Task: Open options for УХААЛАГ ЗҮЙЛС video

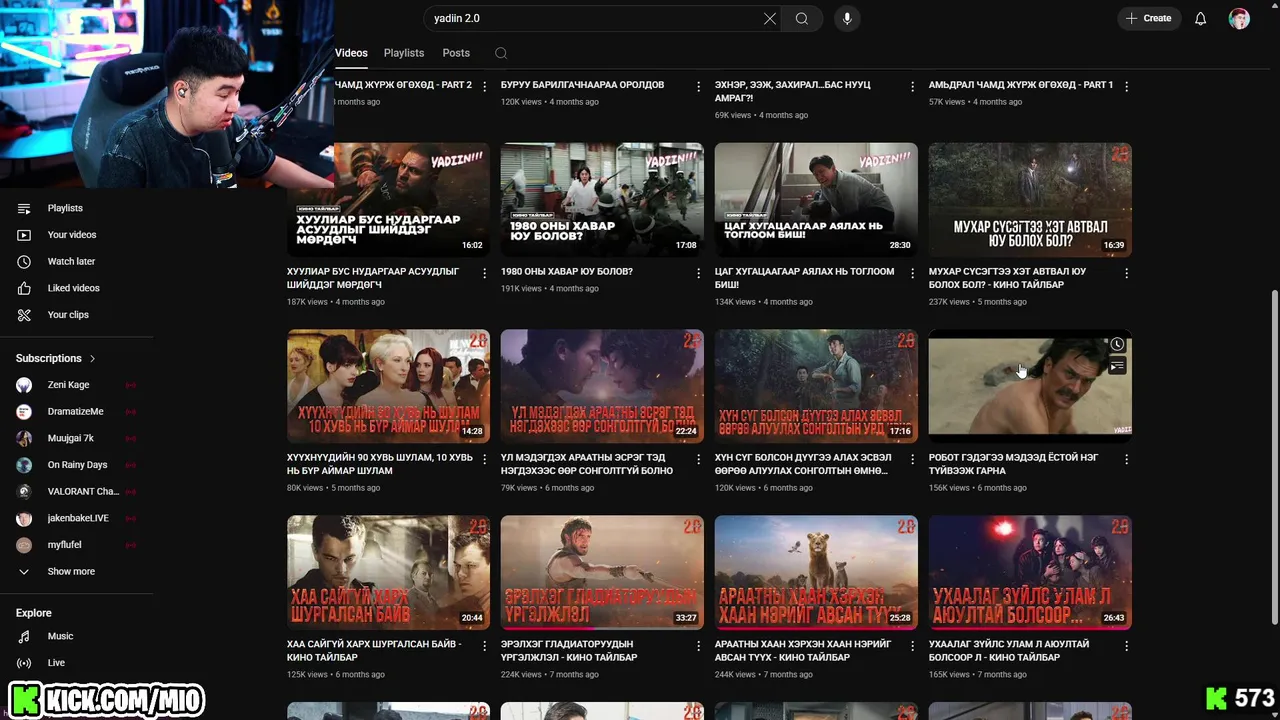Action: tap(1127, 646)
